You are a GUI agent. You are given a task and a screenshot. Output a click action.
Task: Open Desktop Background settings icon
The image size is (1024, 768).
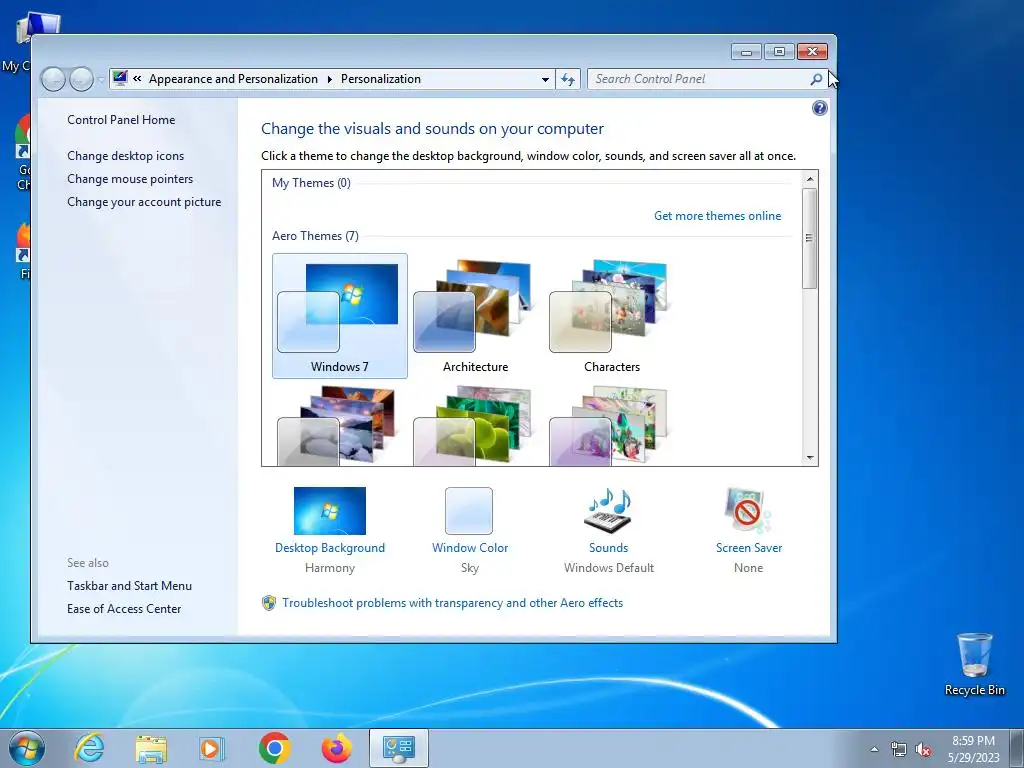click(330, 511)
